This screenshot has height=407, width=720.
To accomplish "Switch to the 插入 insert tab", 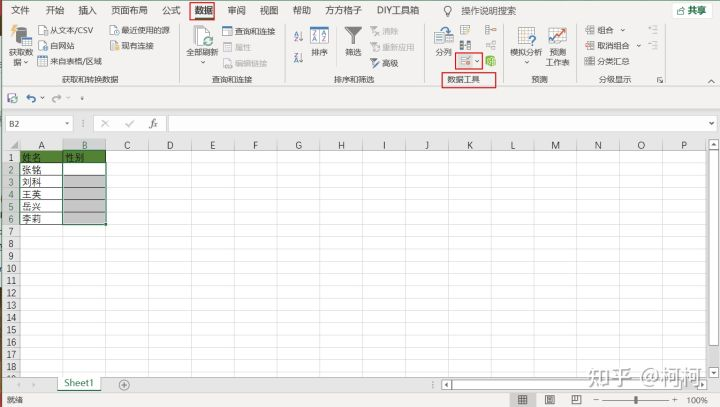I will pyautogui.click(x=87, y=10).
